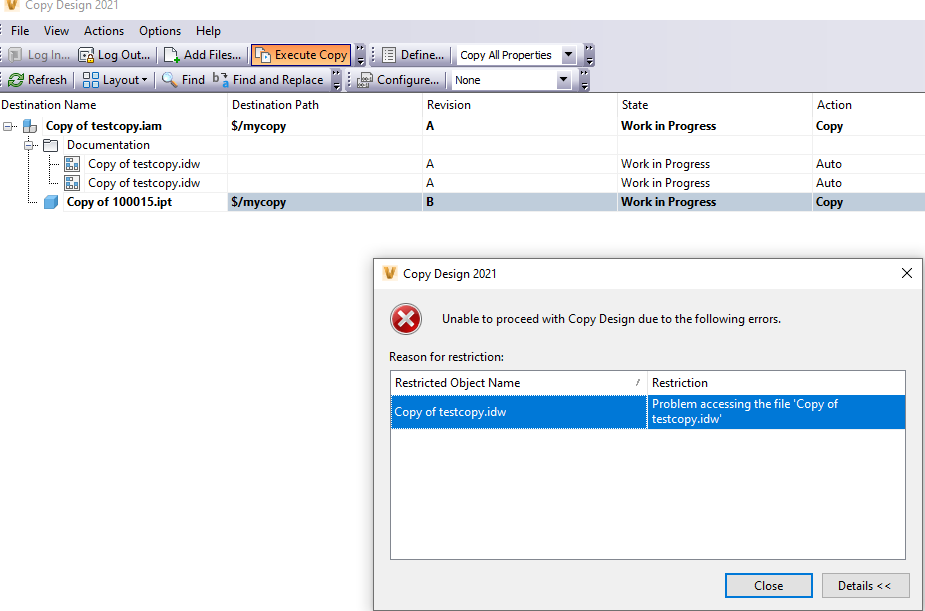925x611 pixels.
Task: Click the red error icon in the dialog
Action: 406,319
